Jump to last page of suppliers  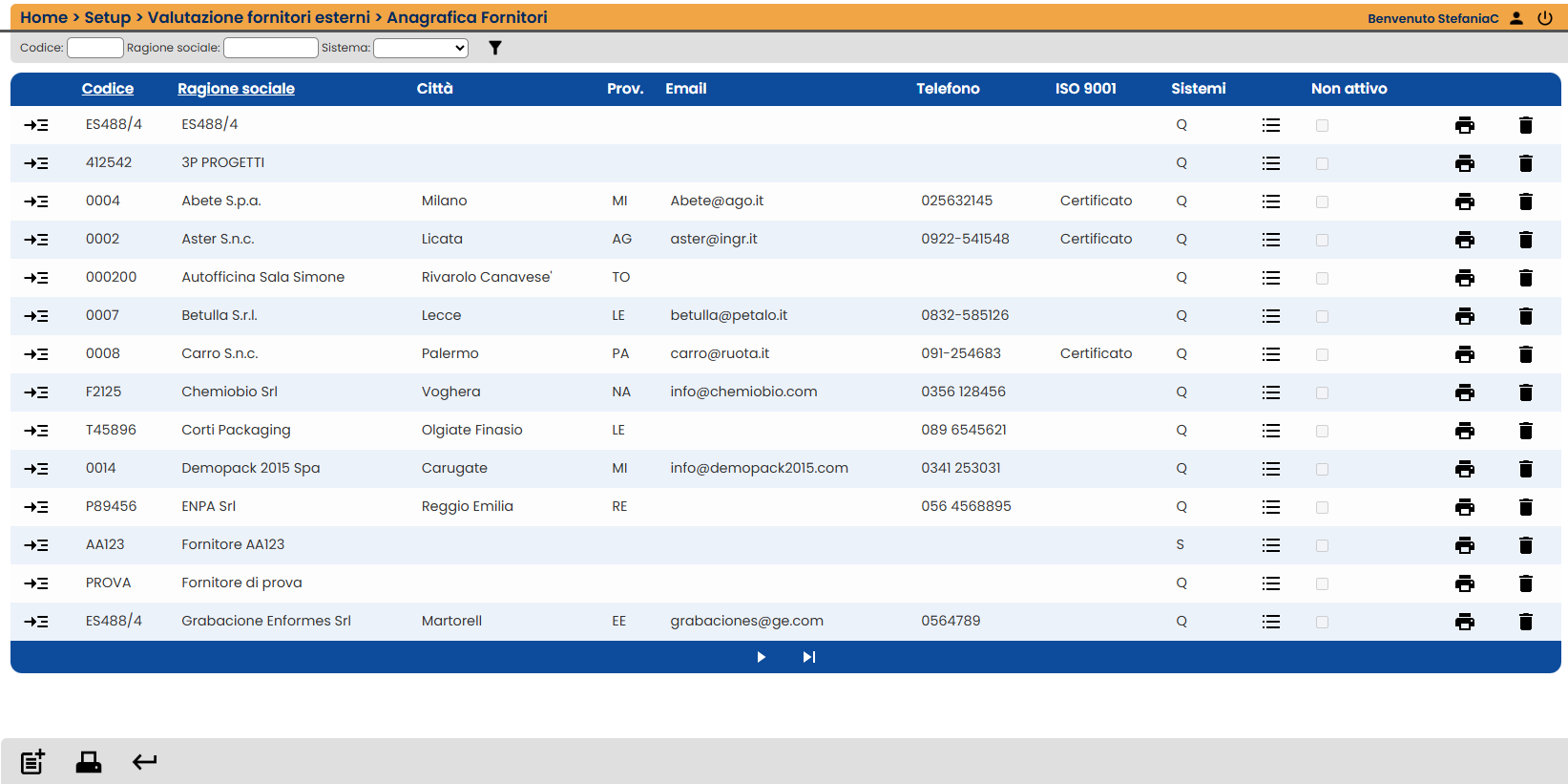(x=809, y=657)
